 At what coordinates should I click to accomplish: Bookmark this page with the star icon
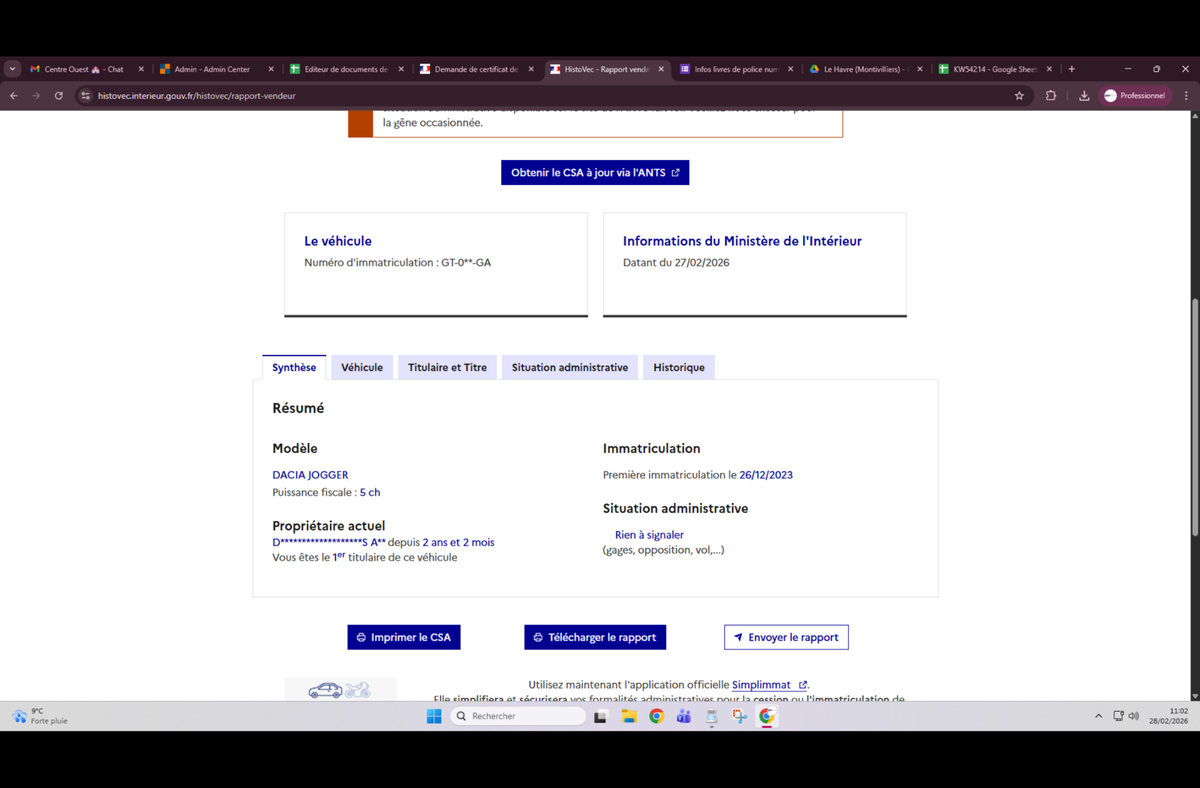(x=1019, y=96)
